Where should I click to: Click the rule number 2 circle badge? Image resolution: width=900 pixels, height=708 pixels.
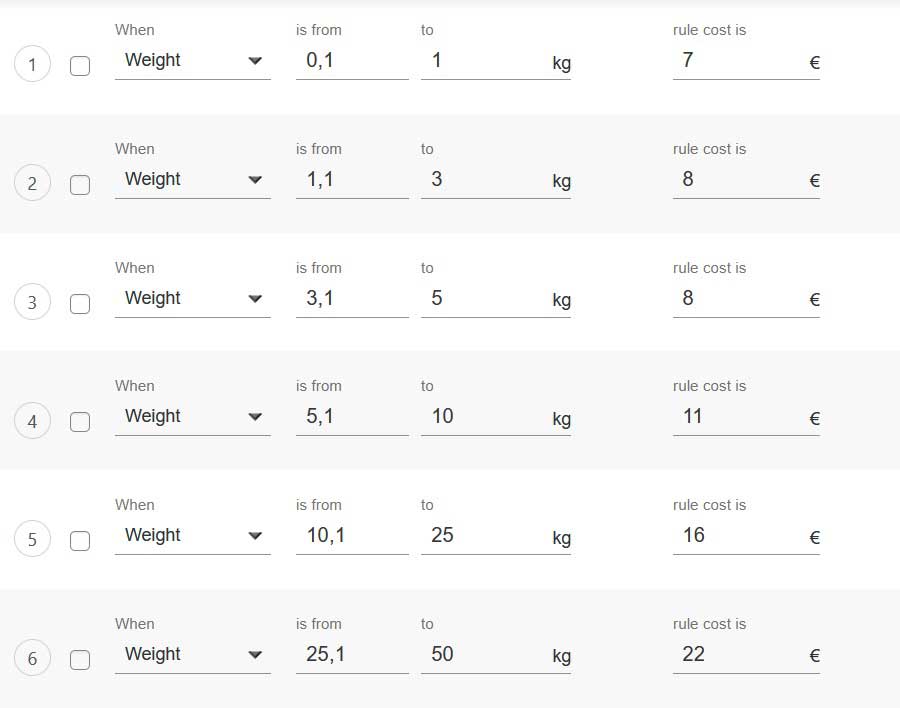[32, 184]
